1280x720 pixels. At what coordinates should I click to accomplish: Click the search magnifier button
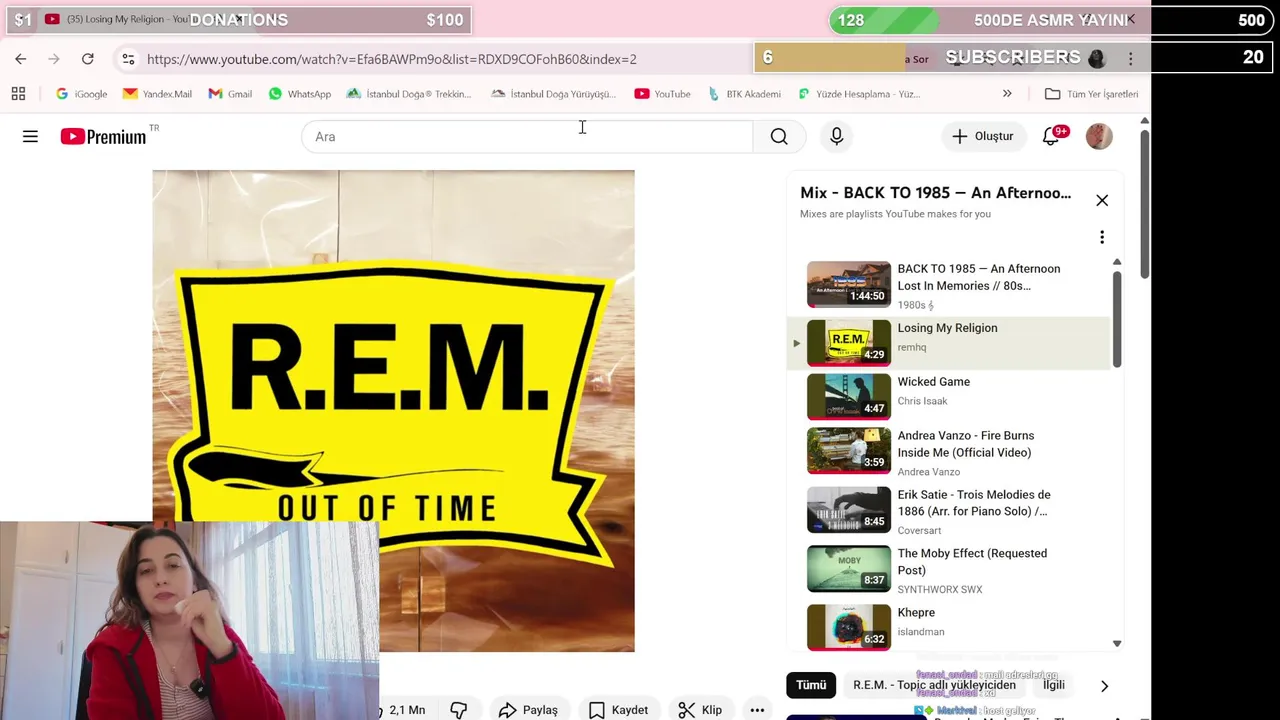[x=779, y=136]
